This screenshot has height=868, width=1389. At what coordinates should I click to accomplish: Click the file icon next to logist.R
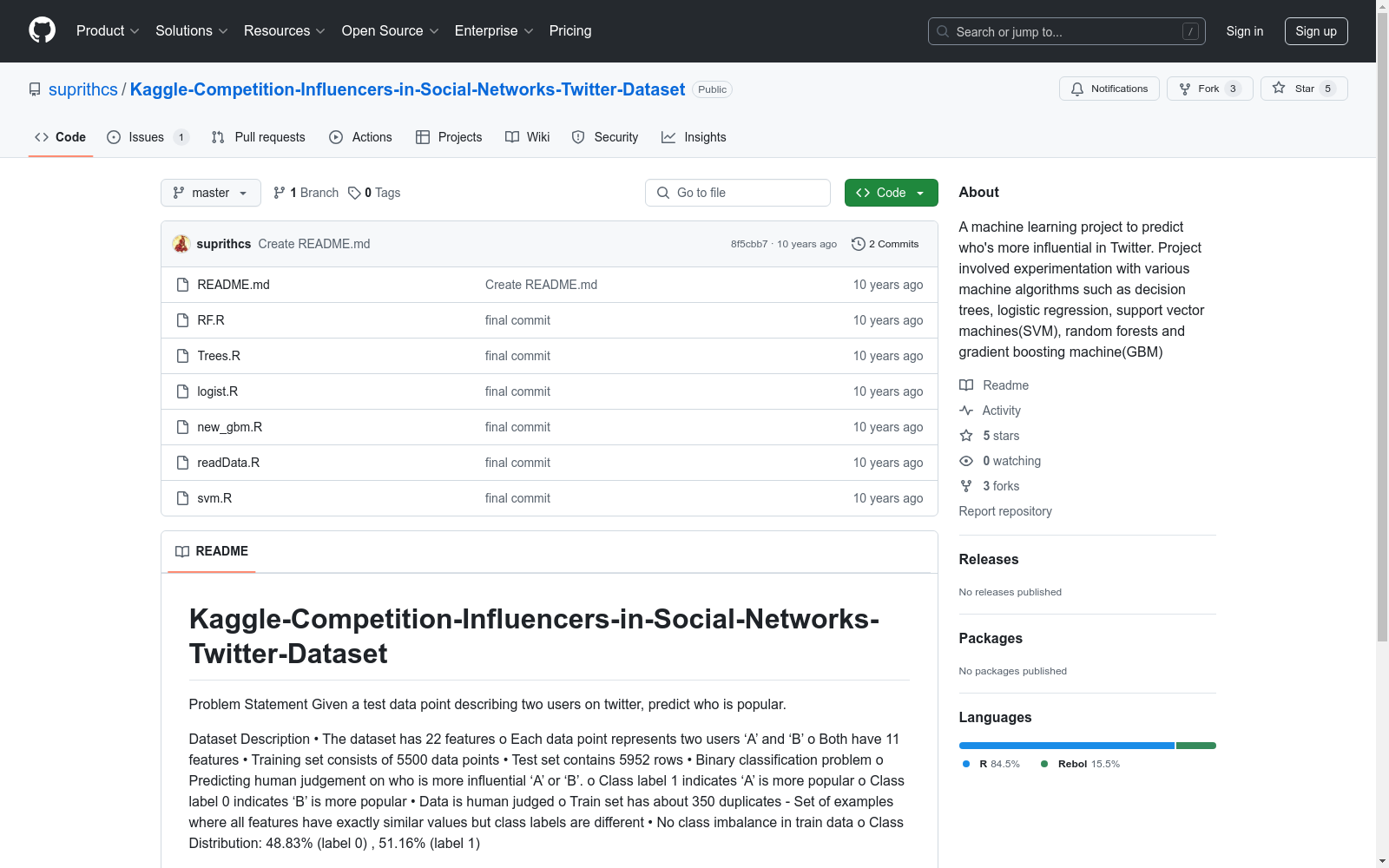pyautogui.click(x=182, y=391)
